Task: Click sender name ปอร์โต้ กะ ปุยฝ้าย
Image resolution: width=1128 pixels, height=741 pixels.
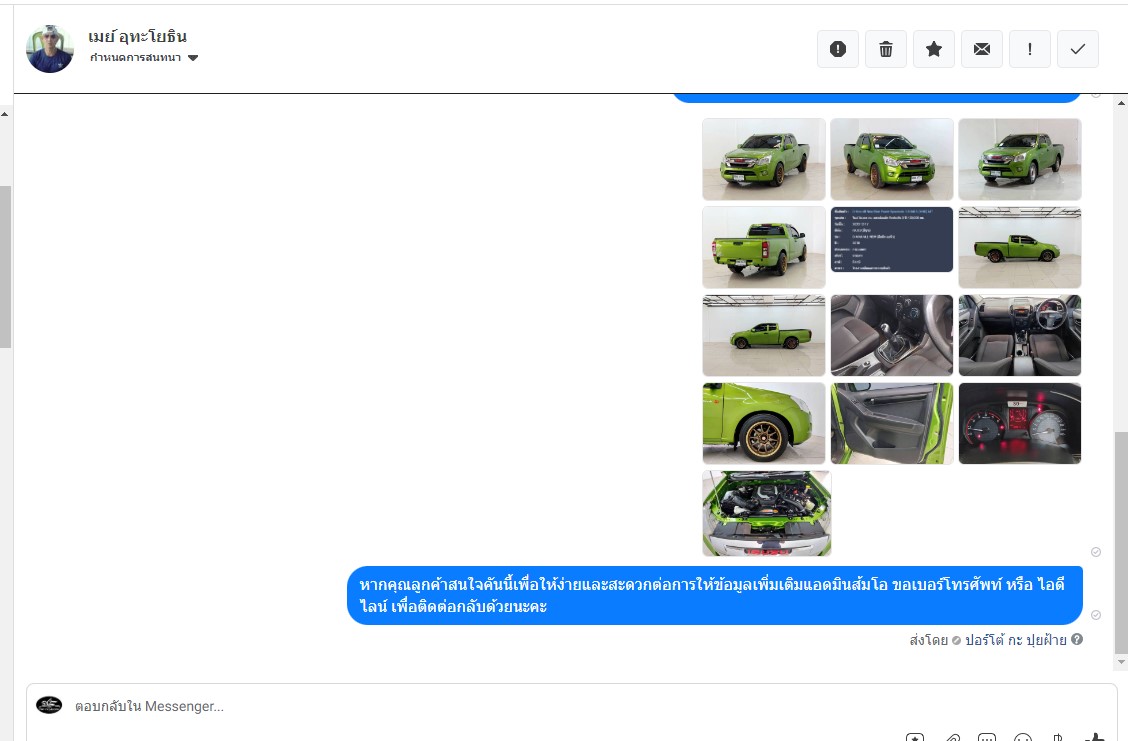Action: click(x=1016, y=640)
